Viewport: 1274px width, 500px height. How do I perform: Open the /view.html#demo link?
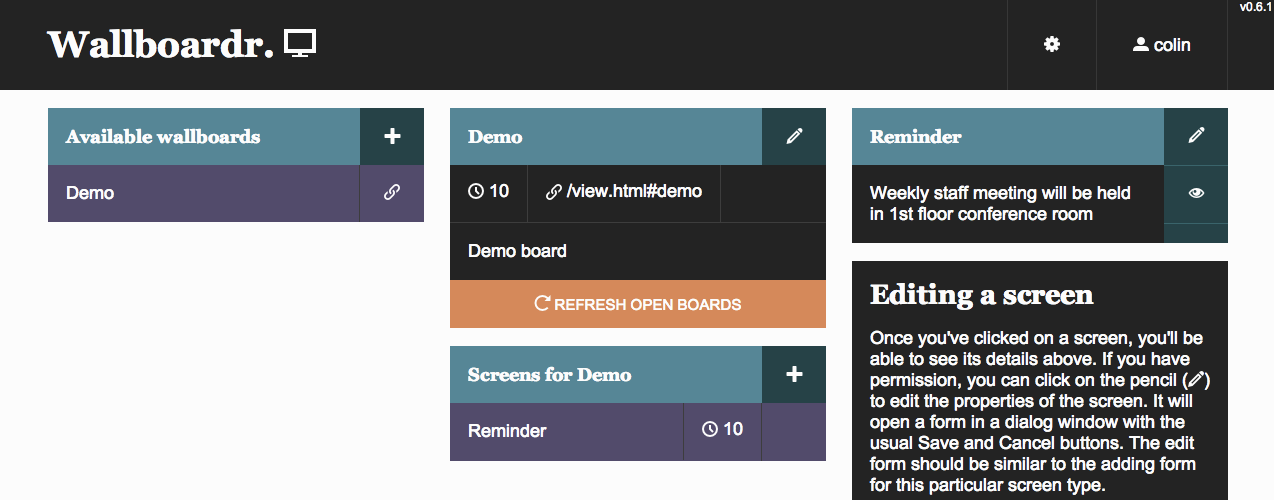(624, 191)
